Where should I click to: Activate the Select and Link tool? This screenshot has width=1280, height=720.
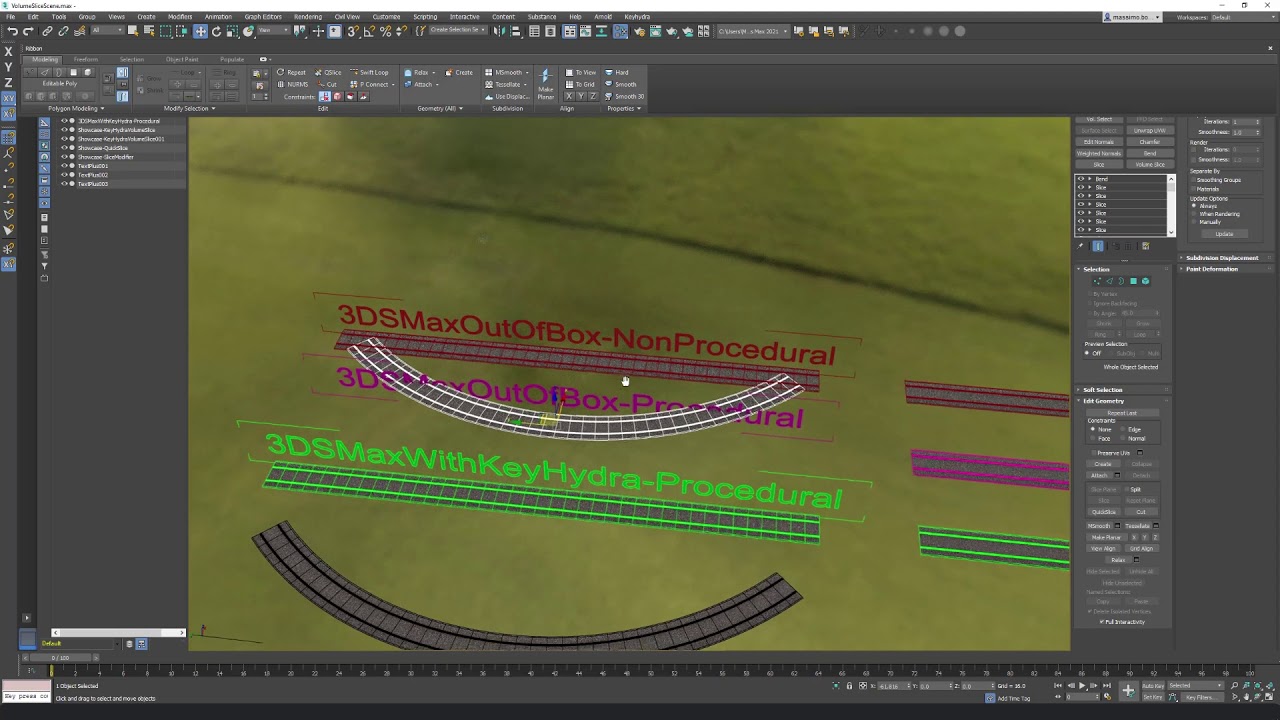tap(47, 31)
